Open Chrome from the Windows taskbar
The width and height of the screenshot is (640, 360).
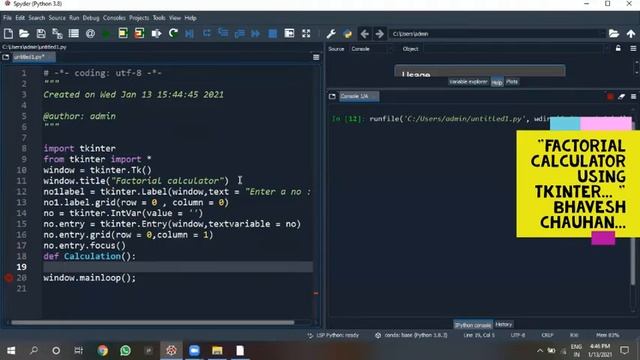[102, 350]
